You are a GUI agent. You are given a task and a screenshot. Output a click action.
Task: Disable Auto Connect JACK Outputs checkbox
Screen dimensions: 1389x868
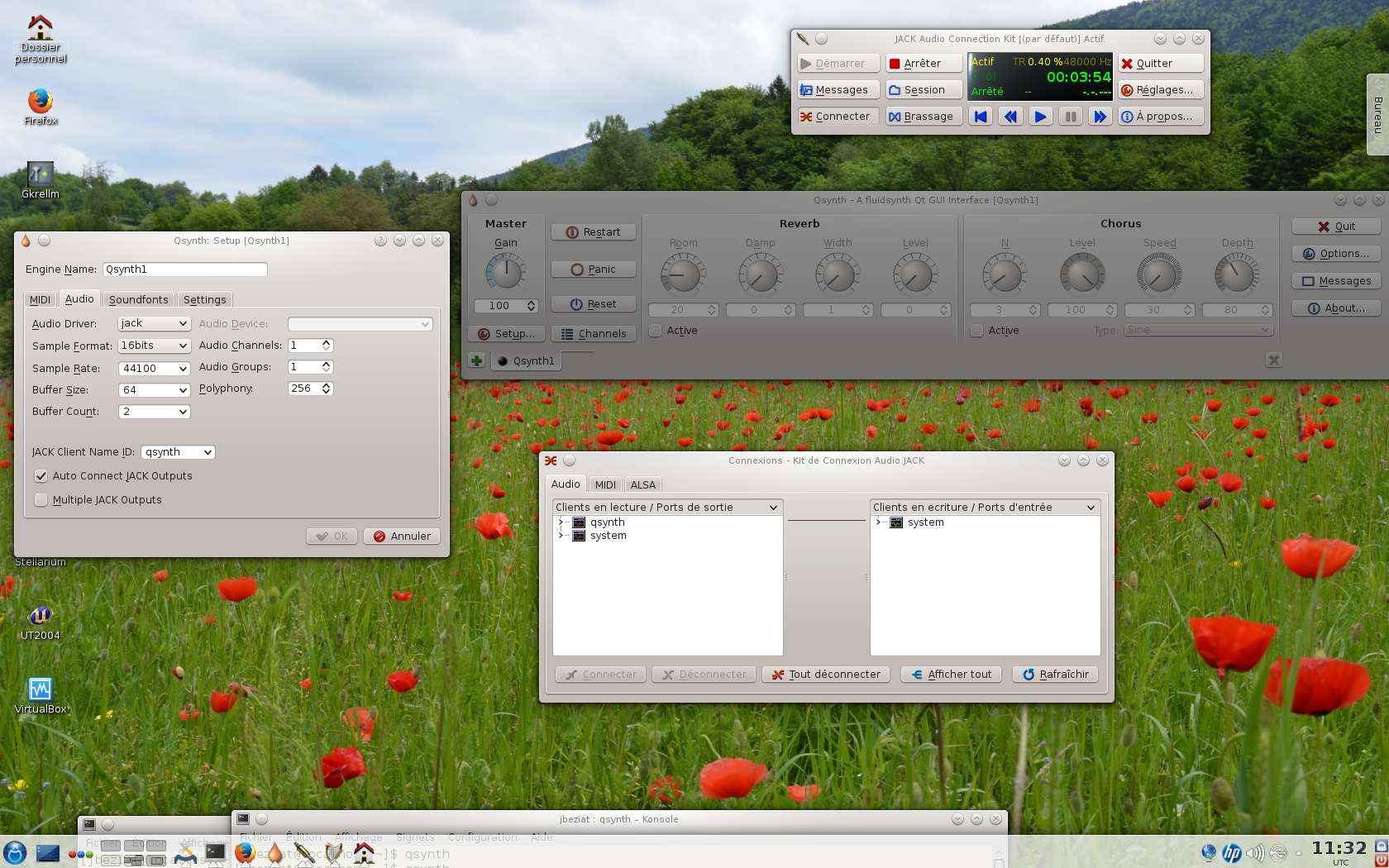pyautogui.click(x=41, y=476)
